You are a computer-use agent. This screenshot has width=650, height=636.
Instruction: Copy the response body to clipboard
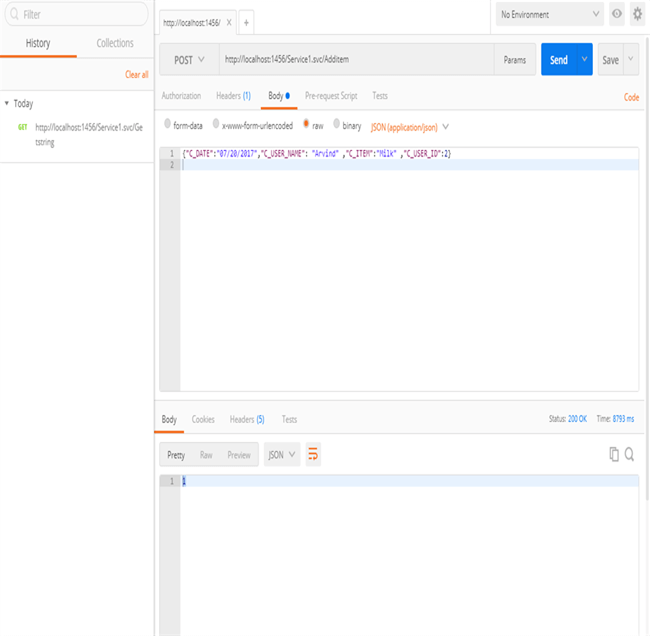[614, 454]
